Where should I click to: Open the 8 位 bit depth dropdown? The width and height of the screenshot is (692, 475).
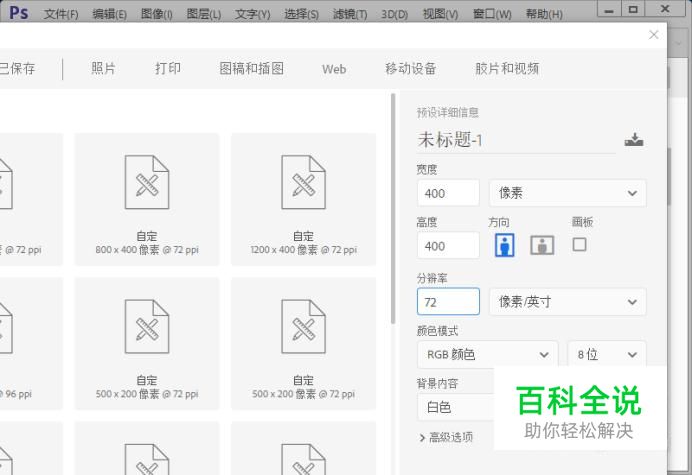tap(607, 354)
